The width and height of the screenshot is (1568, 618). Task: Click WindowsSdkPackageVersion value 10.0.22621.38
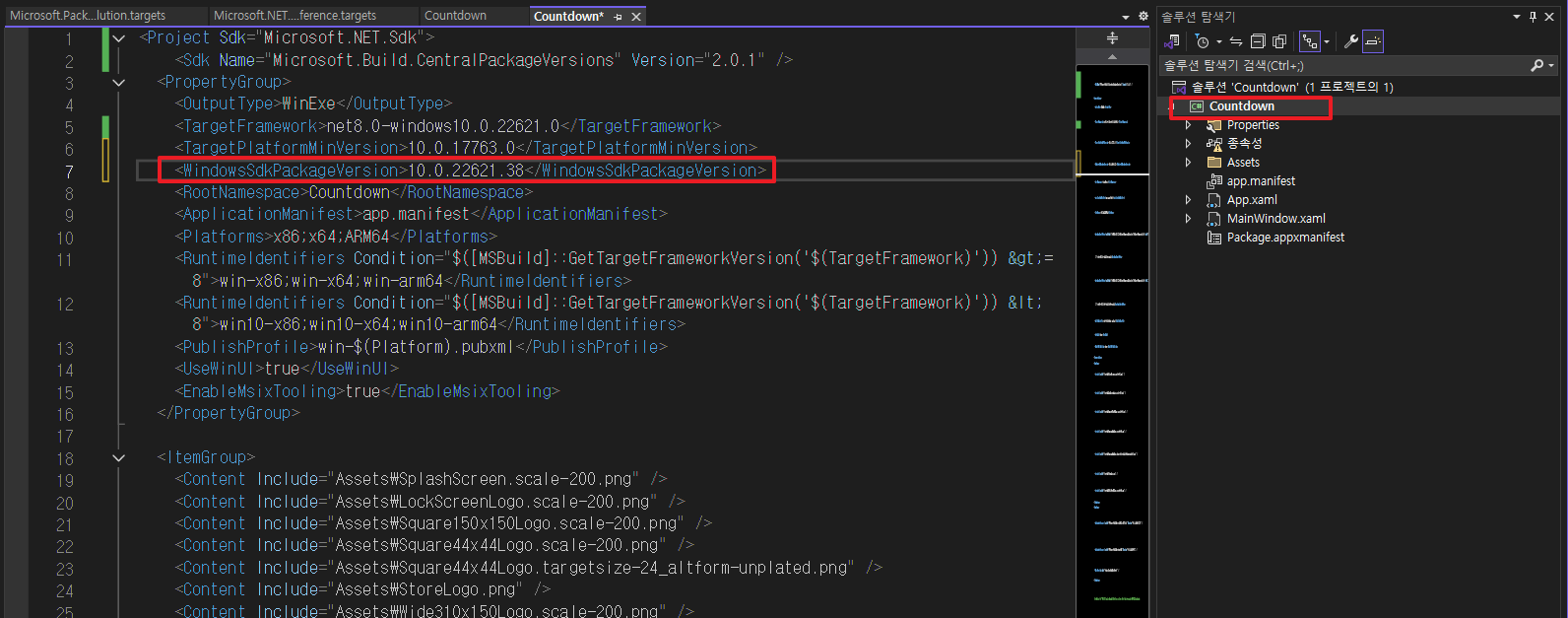(x=466, y=171)
